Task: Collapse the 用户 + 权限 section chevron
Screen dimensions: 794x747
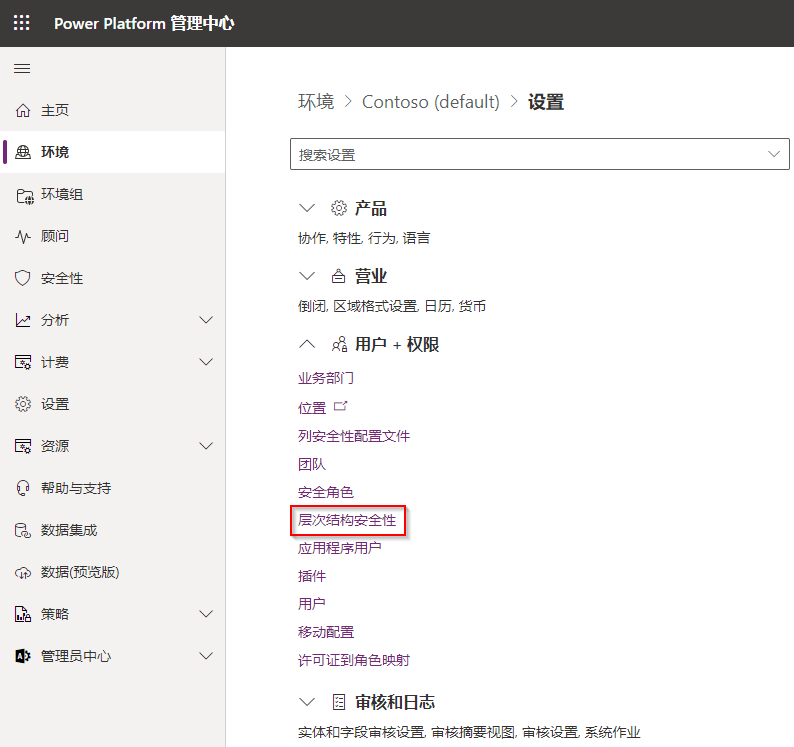Action: click(307, 344)
